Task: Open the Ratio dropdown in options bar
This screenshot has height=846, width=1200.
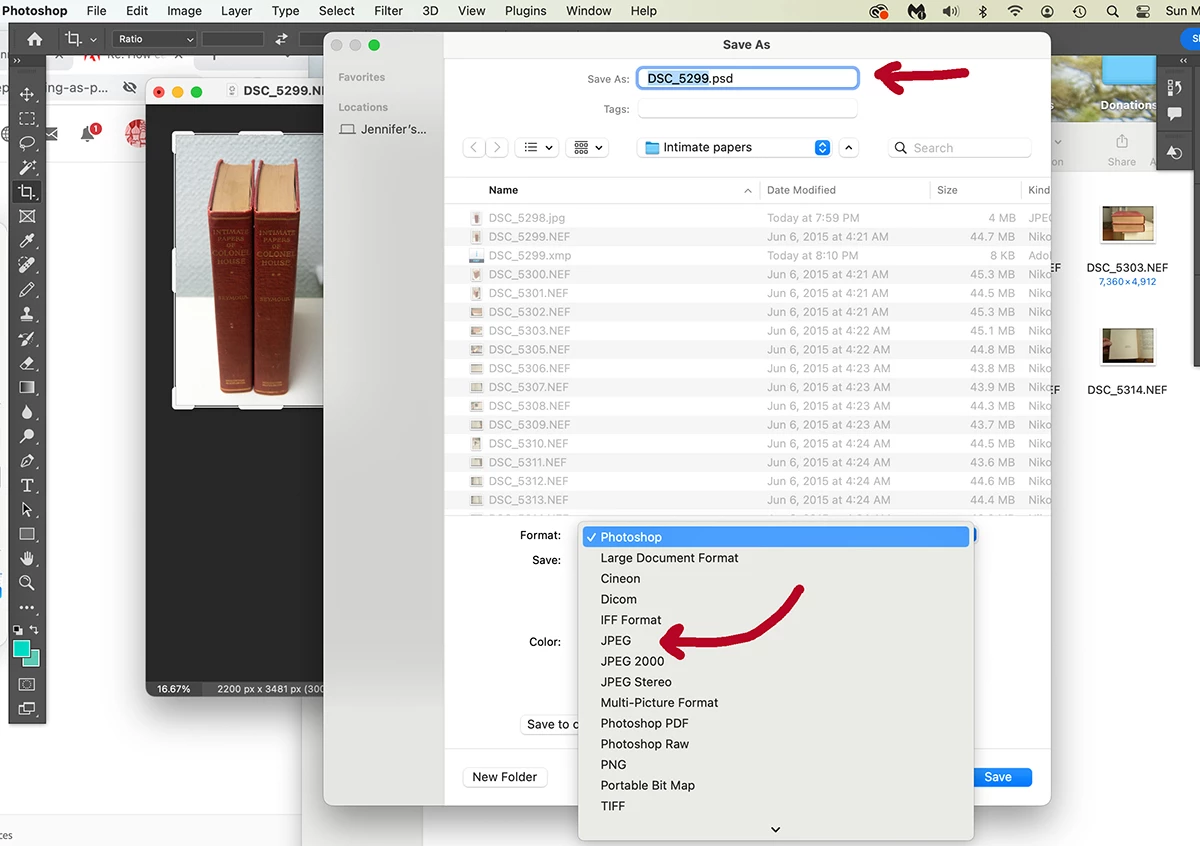Action: (x=155, y=39)
